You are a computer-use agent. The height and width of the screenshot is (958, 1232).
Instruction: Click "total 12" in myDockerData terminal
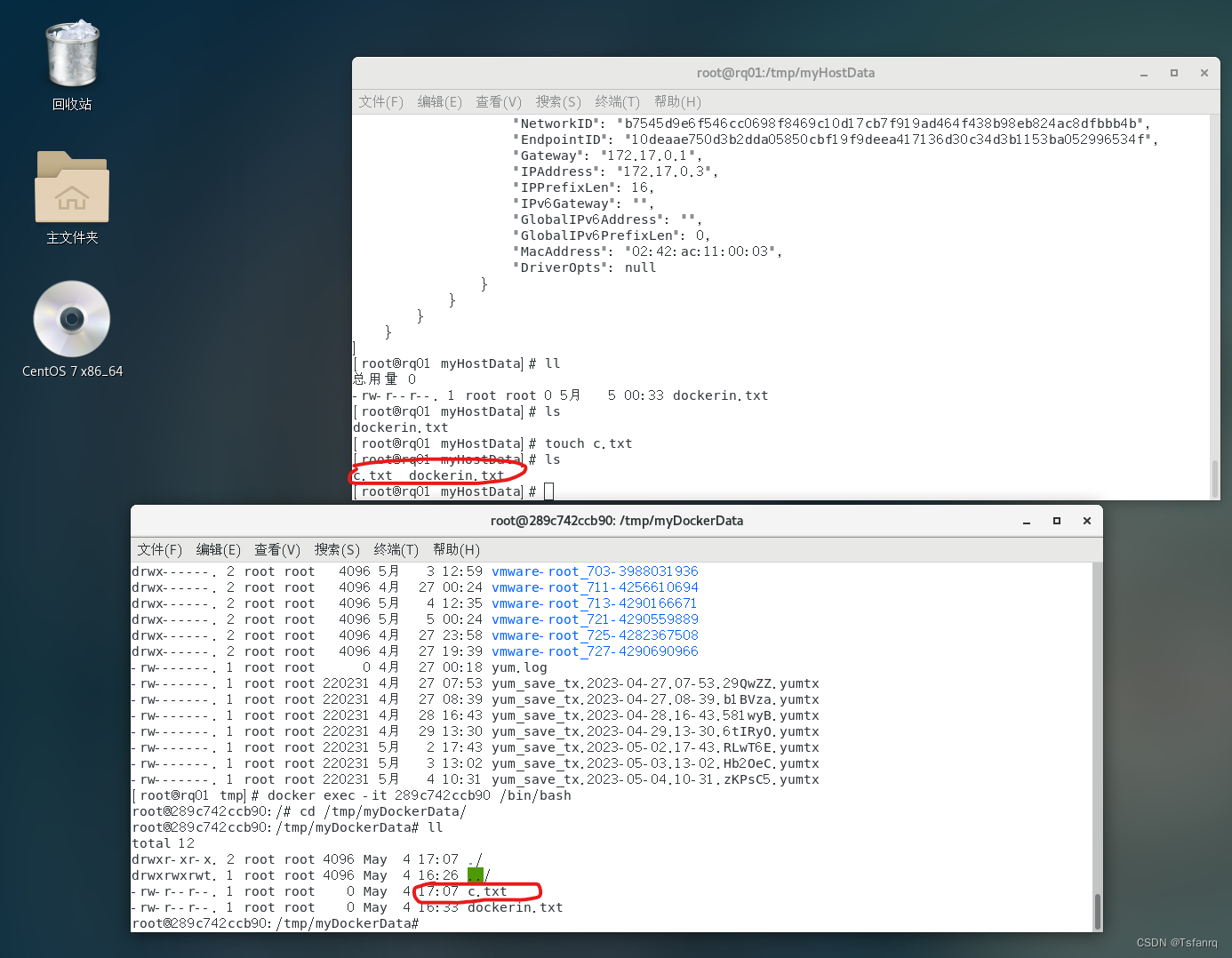coord(163,843)
